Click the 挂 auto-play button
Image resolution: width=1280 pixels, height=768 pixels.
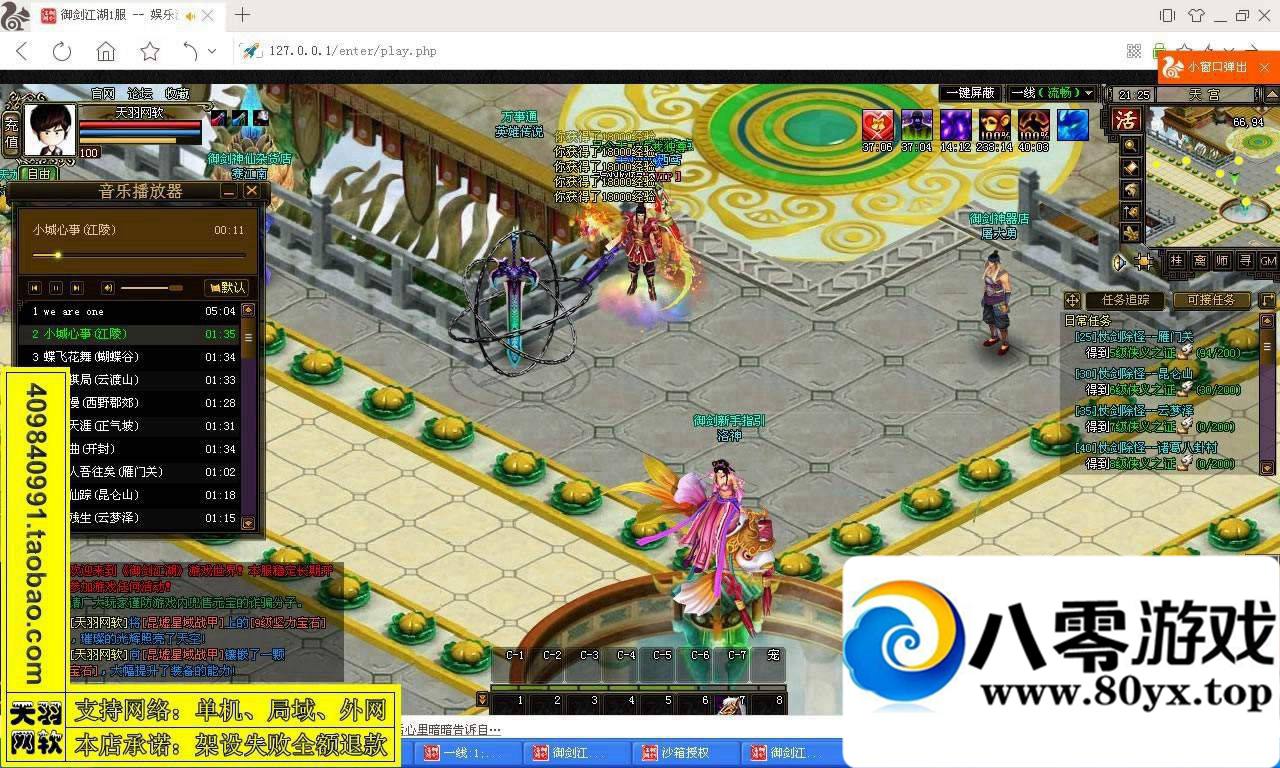(1176, 261)
